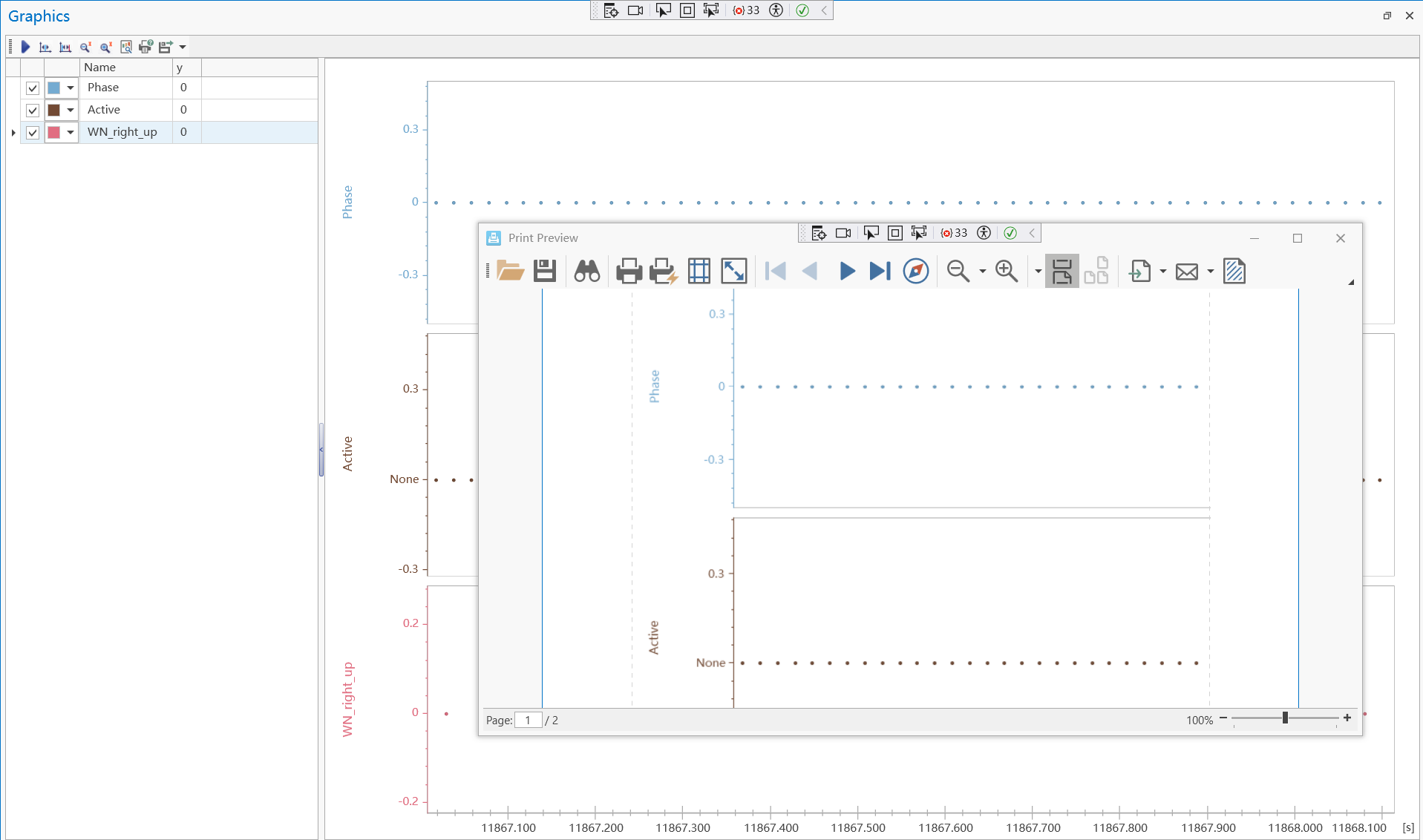Click the zoom slider handle in Print Preview
This screenshot has width=1423, height=840.
pos(1285,718)
